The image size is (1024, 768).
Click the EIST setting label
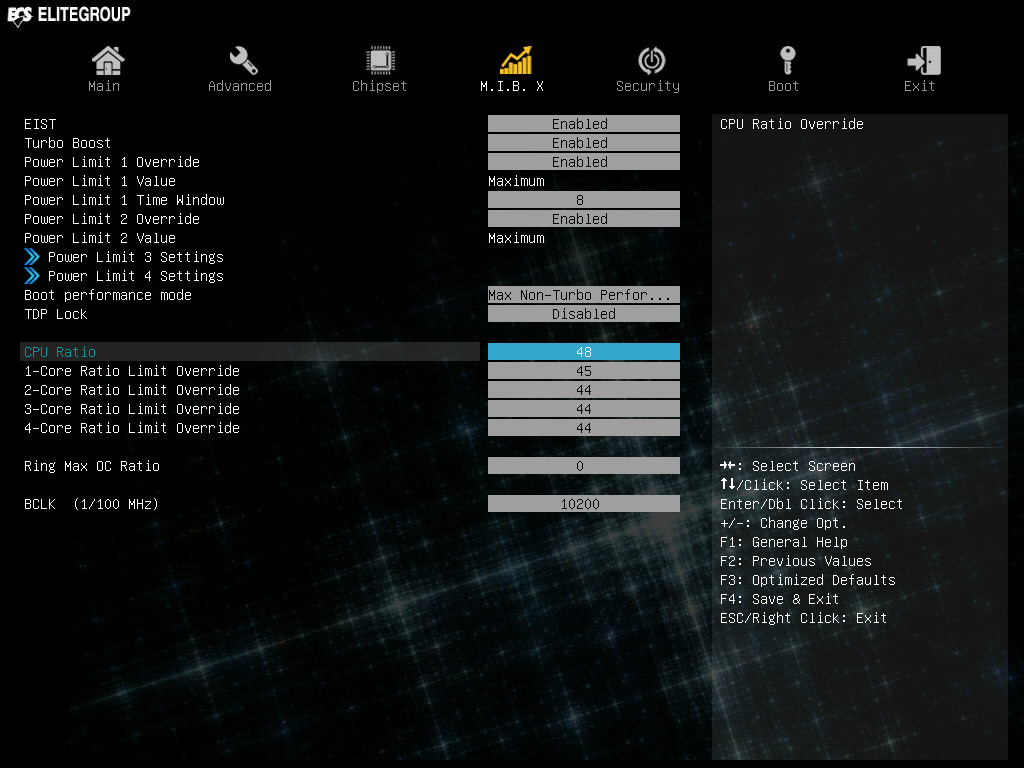tap(40, 124)
